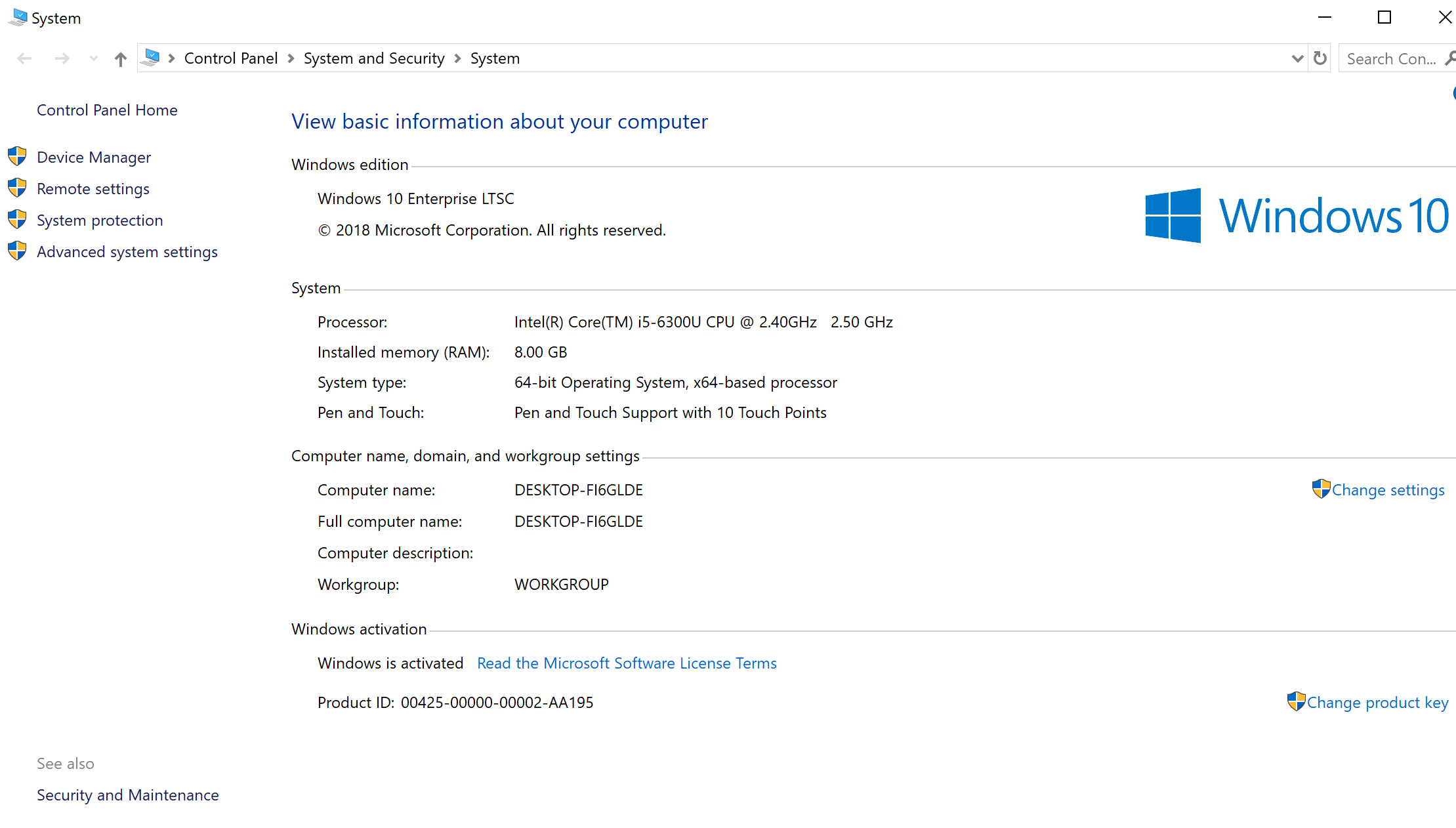Click the refresh icon in the address bar

pyautogui.click(x=1320, y=58)
